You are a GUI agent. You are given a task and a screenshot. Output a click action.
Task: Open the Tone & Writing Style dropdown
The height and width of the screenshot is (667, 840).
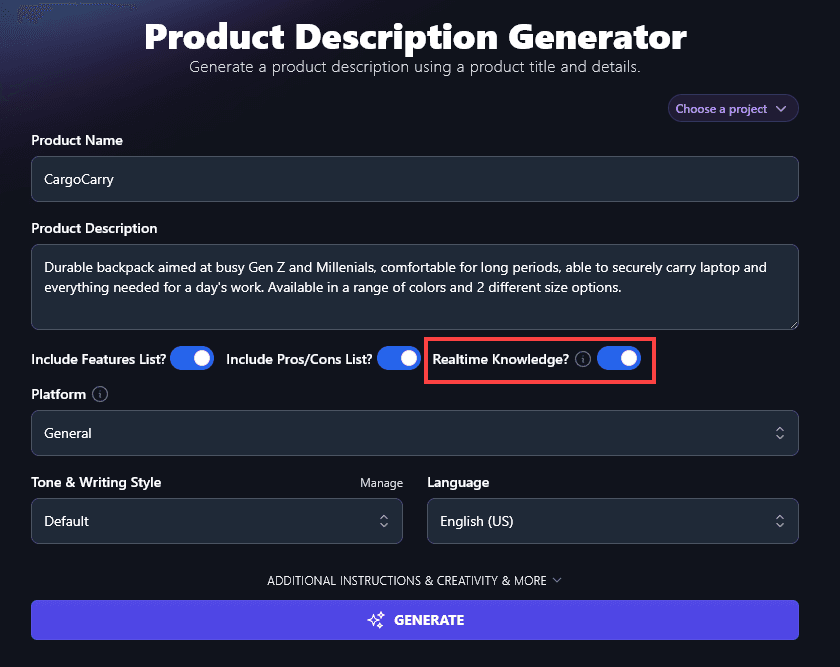coord(217,521)
